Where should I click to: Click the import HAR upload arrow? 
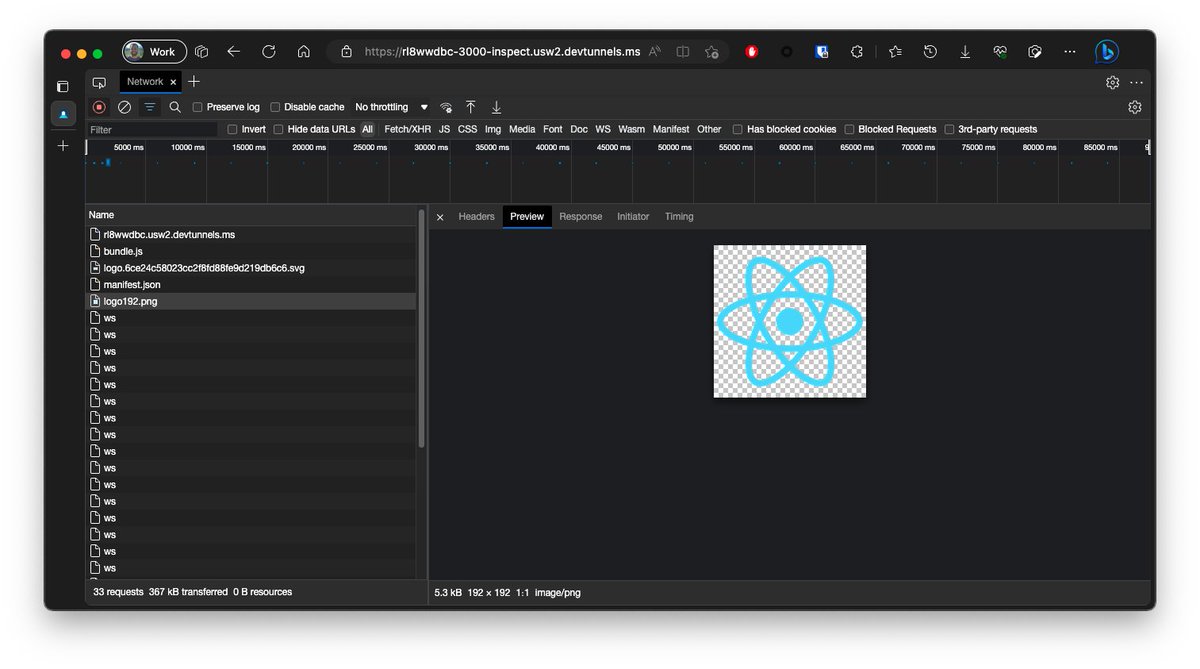coord(471,107)
